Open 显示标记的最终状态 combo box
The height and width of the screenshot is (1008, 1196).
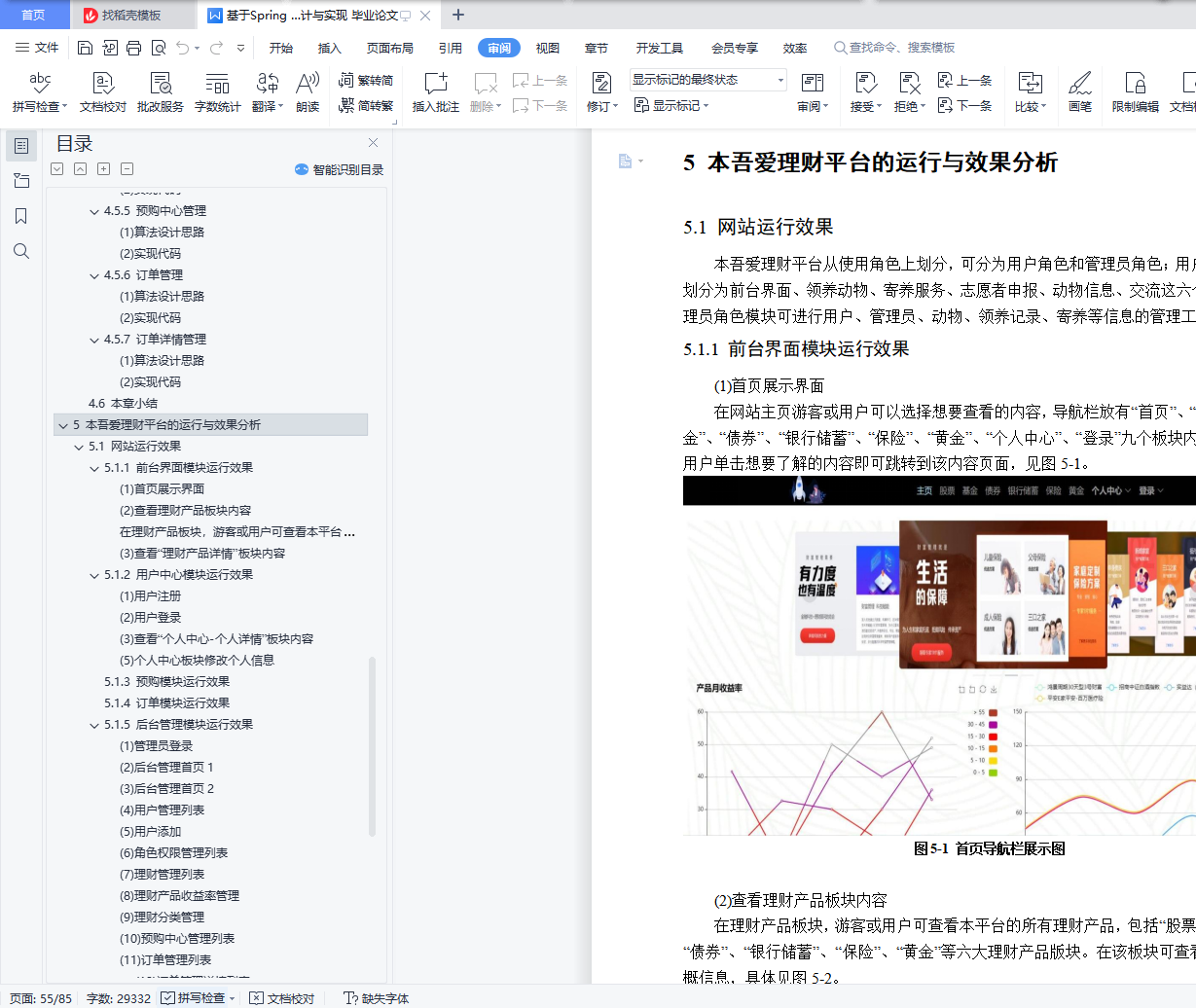click(x=707, y=80)
